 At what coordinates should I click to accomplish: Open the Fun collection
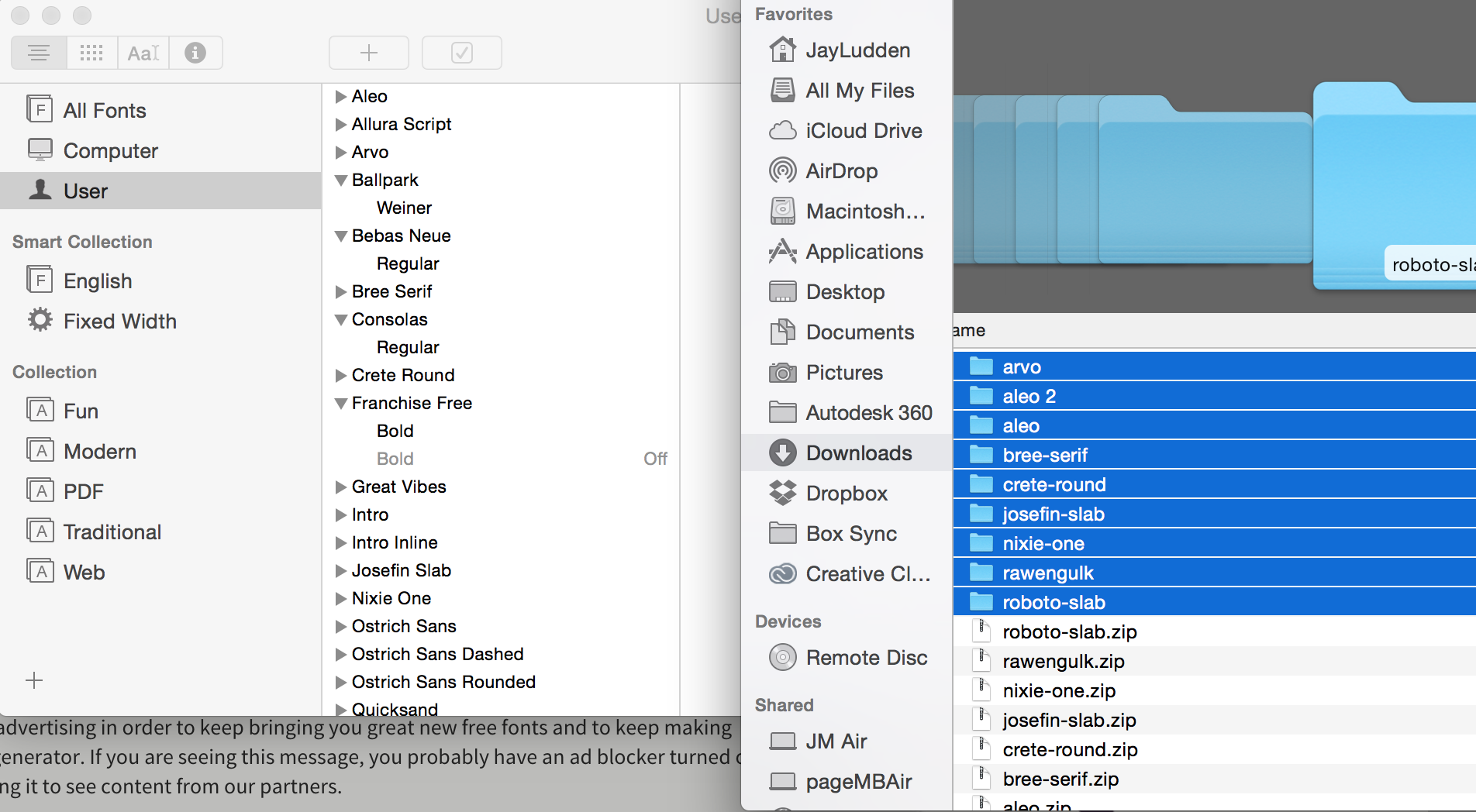[x=160, y=411]
